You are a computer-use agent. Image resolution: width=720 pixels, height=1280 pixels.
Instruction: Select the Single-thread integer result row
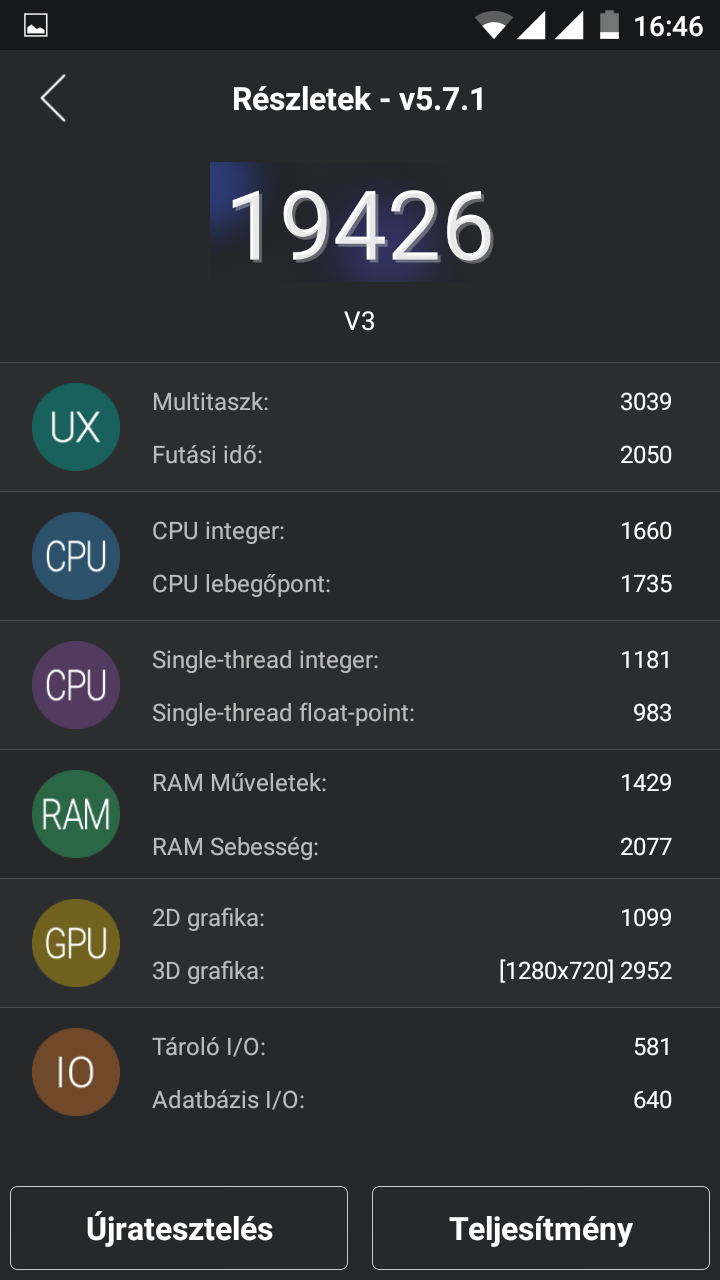pyautogui.click(x=410, y=660)
